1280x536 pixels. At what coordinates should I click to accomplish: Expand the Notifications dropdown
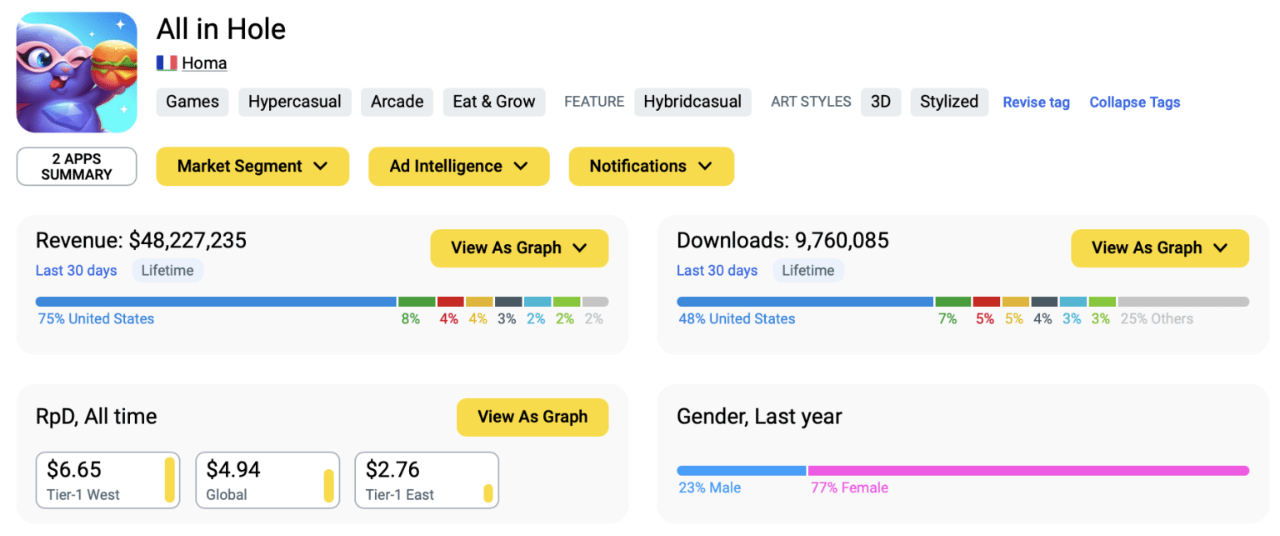[x=651, y=166]
